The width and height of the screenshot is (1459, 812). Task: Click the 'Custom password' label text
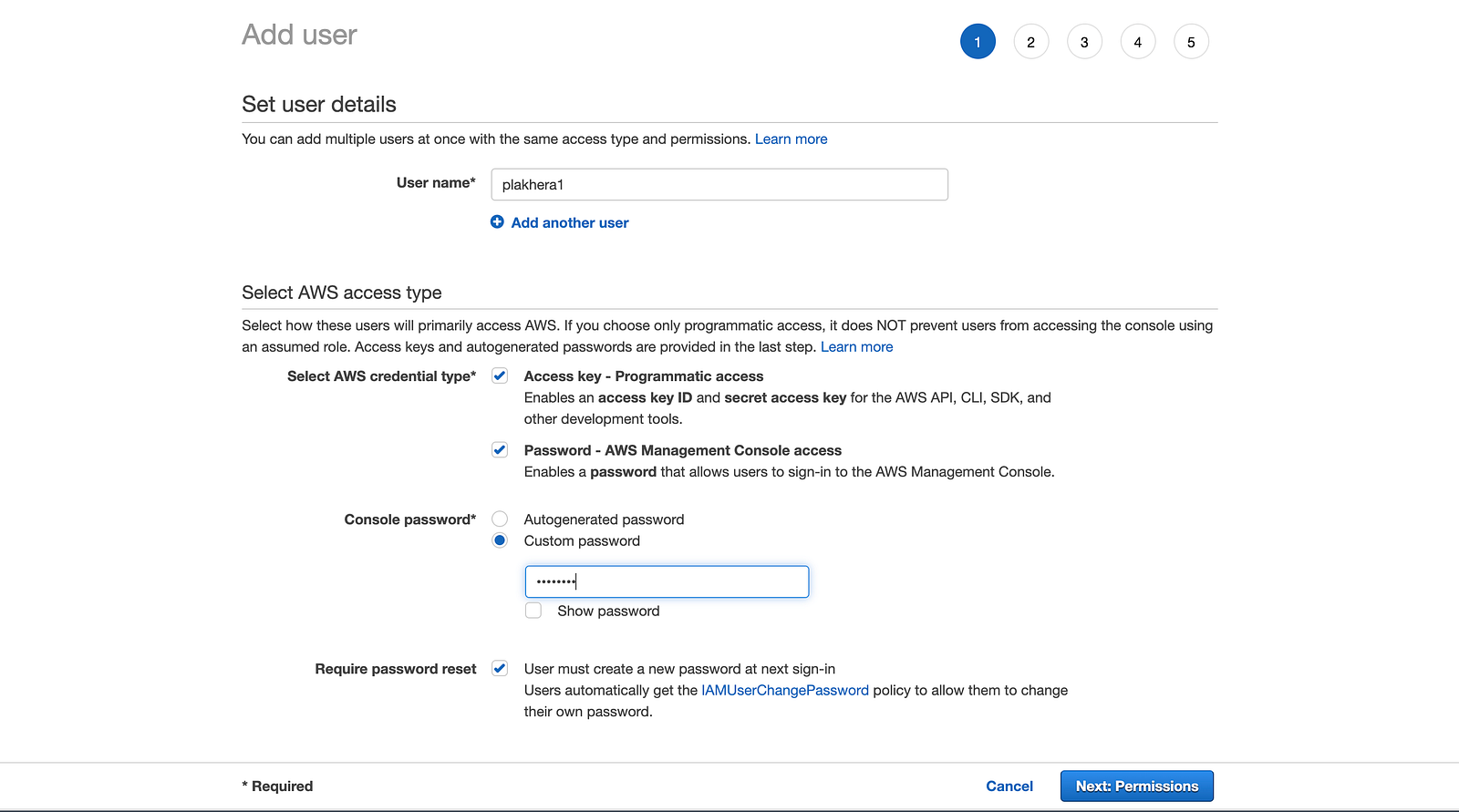tap(582, 540)
